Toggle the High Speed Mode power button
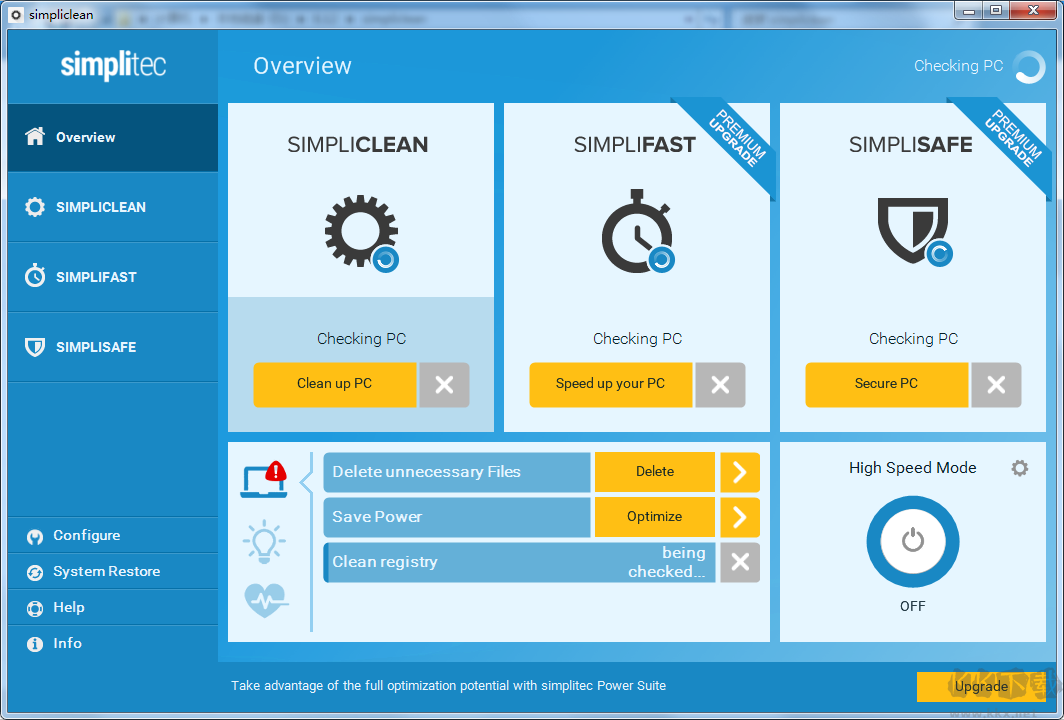The width and height of the screenshot is (1064, 720). 912,541
